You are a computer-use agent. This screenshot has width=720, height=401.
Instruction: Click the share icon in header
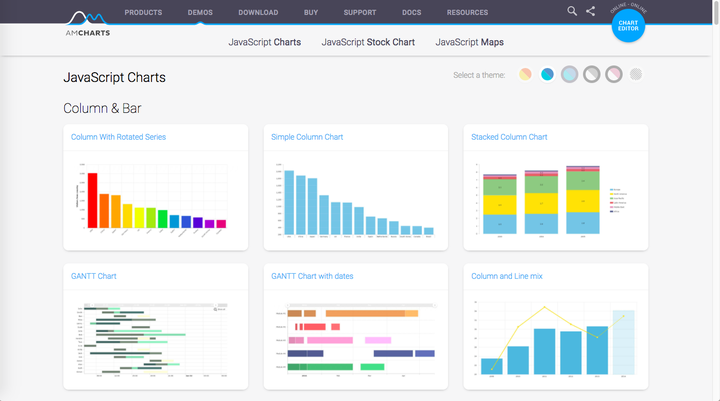pyautogui.click(x=591, y=11)
